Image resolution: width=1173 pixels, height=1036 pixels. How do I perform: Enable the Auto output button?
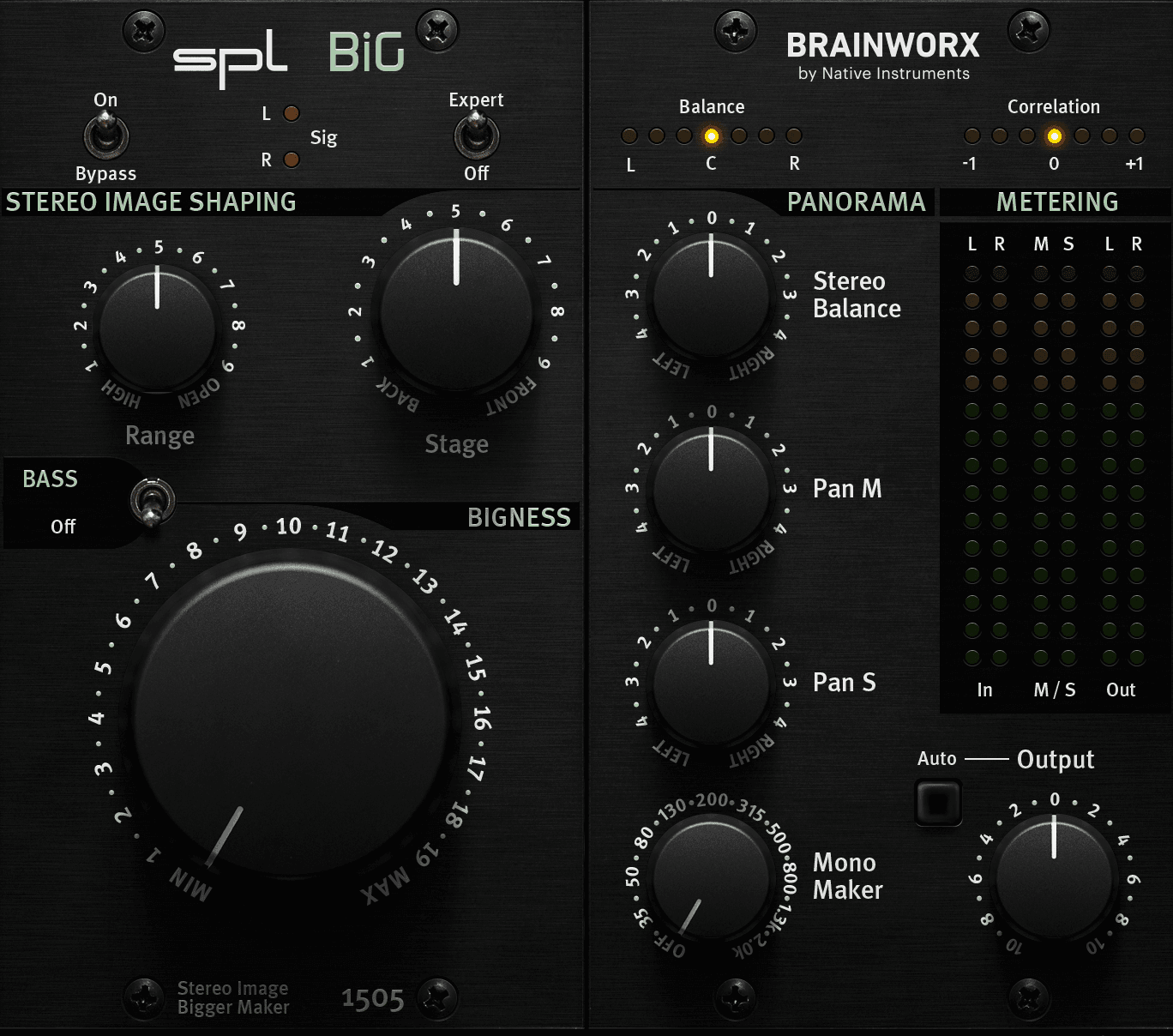pyautogui.click(x=938, y=803)
